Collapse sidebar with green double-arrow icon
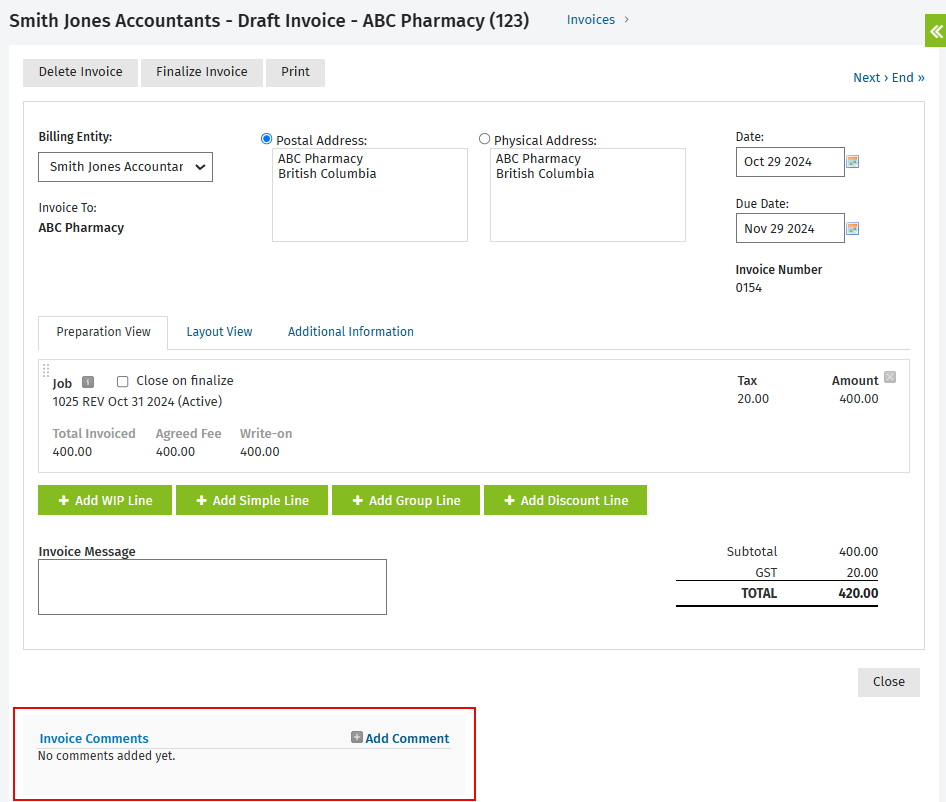The height and width of the screenshot is (802, 946). (936, 31)
